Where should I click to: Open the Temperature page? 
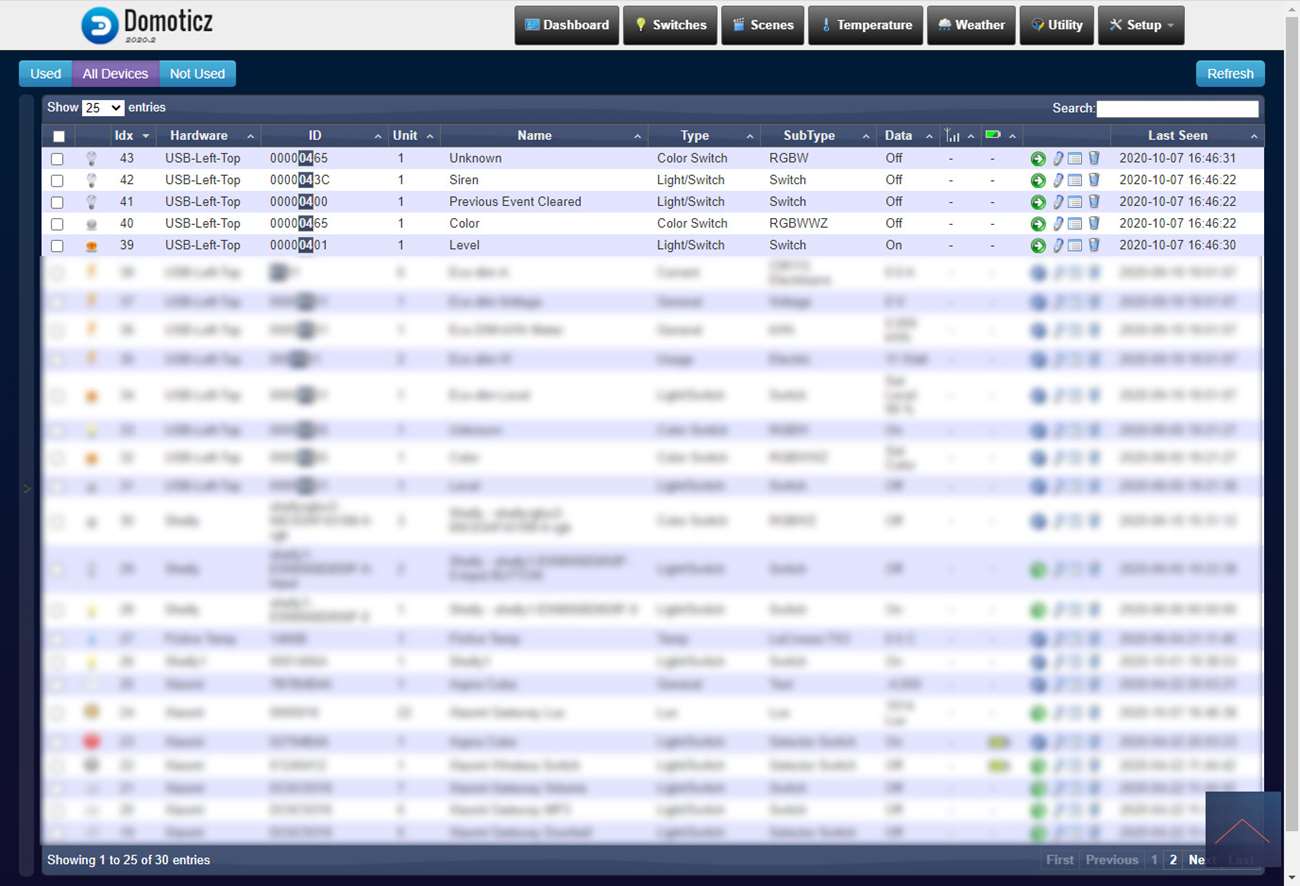[x=866, y=25]
